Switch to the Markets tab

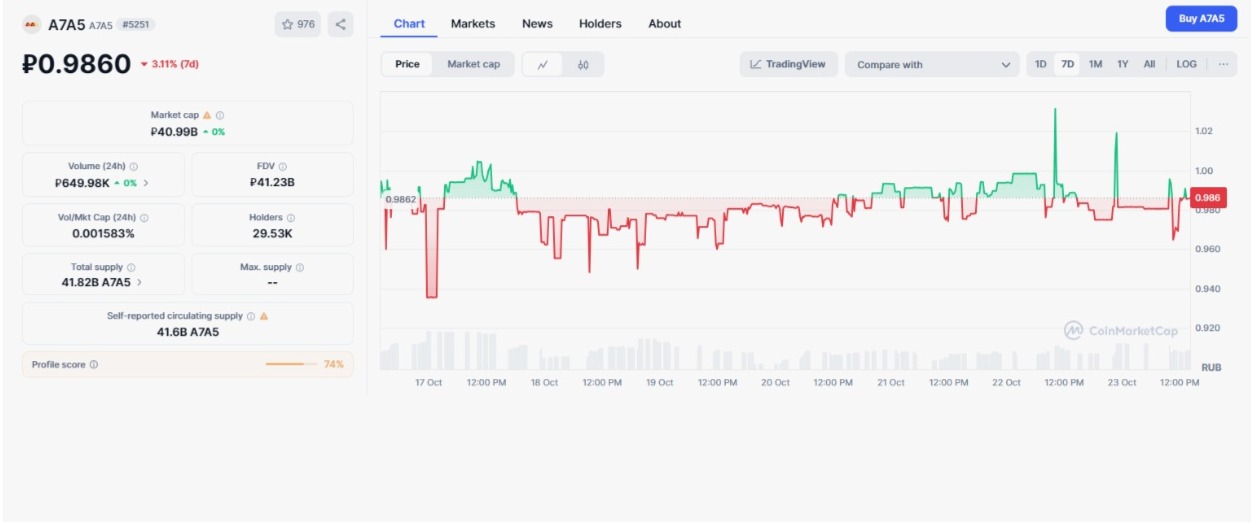[472, 24]
